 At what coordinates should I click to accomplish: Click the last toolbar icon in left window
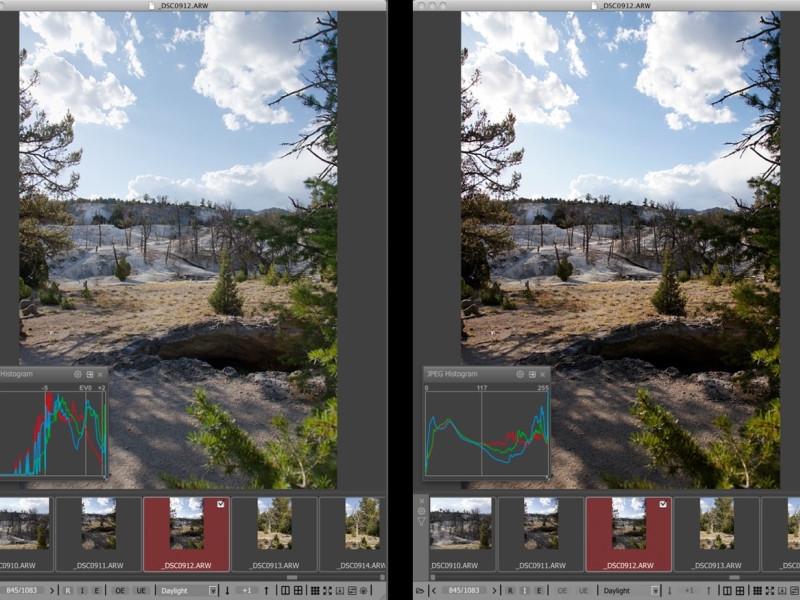tap(364, 590)
